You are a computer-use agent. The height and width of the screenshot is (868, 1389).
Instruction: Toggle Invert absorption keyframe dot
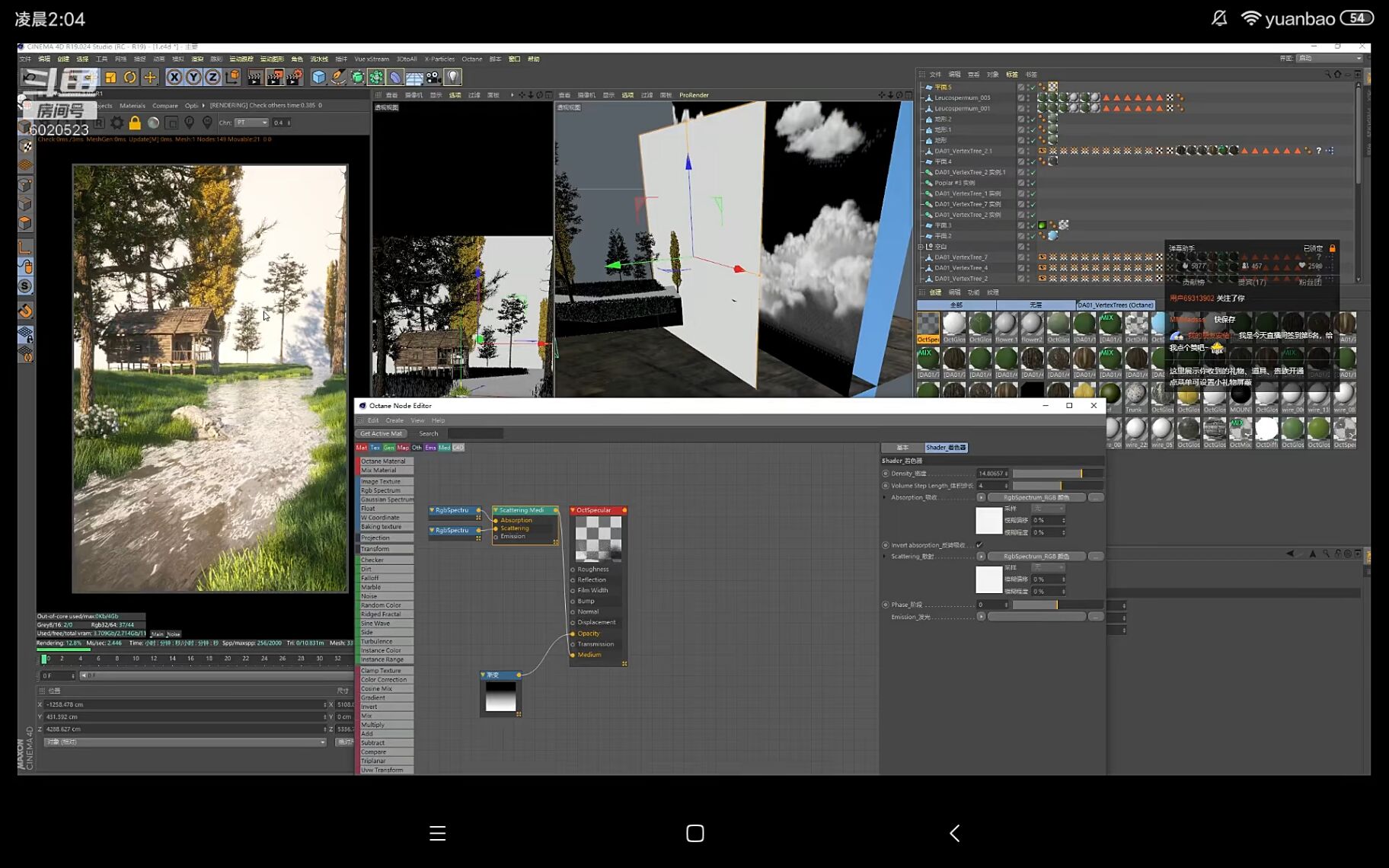pos(885,545)
